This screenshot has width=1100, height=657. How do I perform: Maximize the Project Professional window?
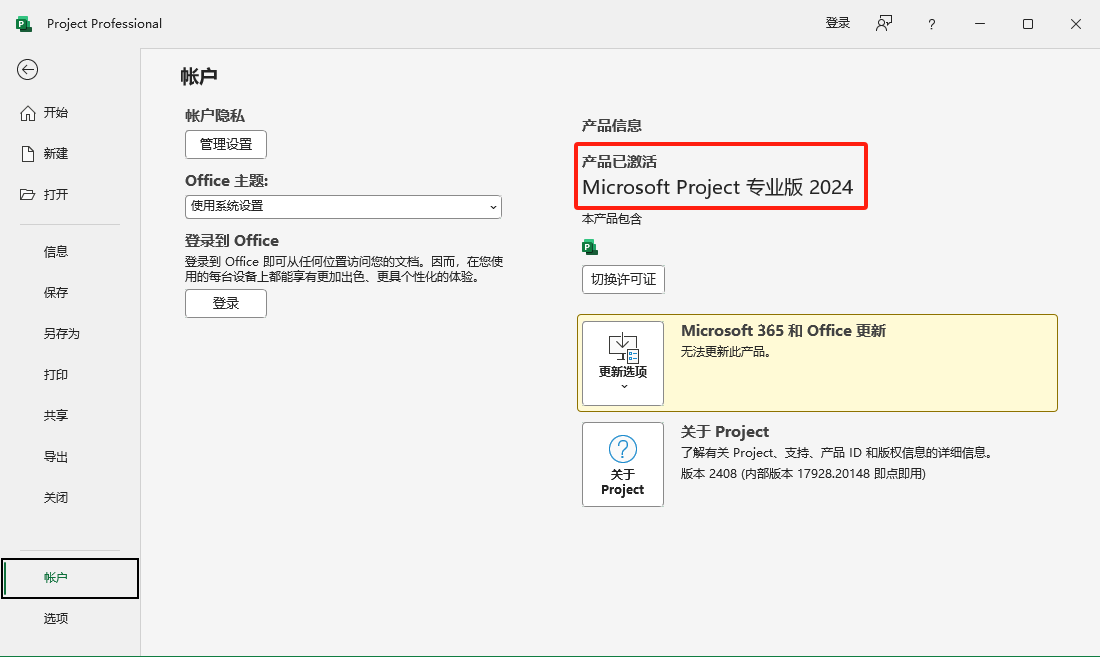(1028, 24)
